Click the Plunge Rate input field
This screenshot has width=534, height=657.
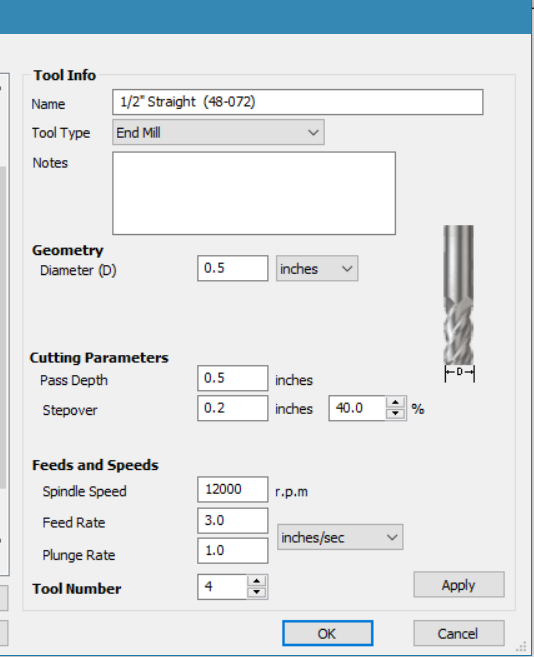tap(233, 551)
